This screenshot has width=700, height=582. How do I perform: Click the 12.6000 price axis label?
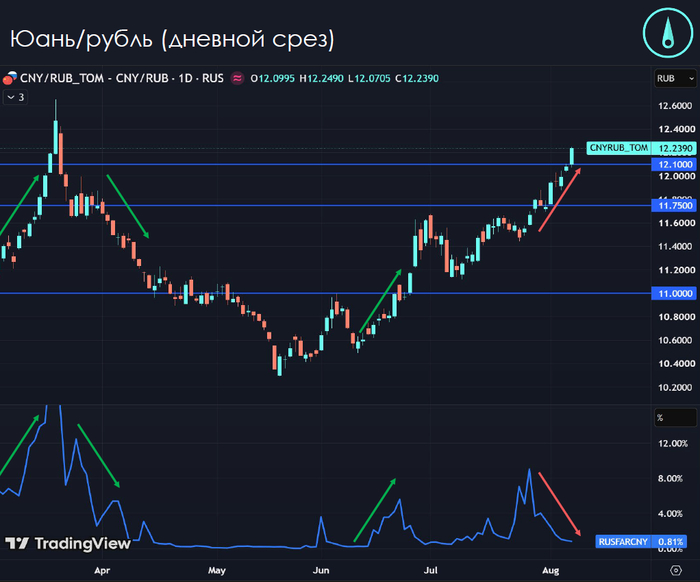pyautogui.click(x=675, y=106)
